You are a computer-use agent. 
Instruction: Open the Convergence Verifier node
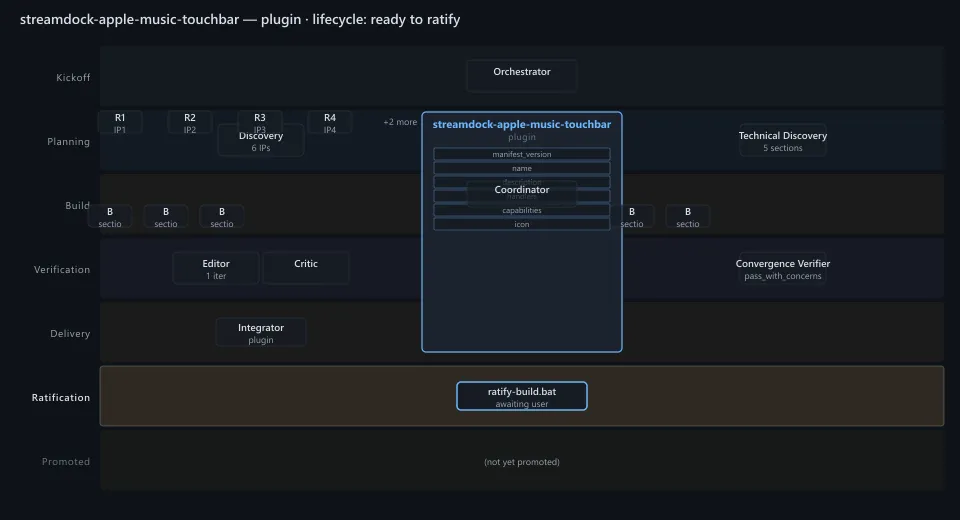click(x=782, y=269)
